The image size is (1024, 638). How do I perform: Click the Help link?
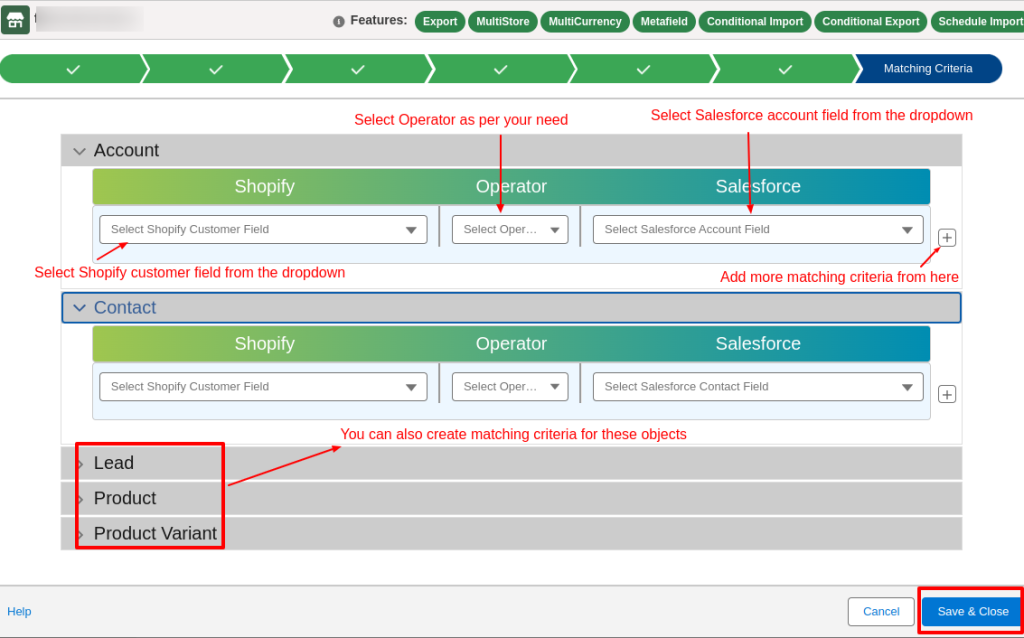coord(19,612)
